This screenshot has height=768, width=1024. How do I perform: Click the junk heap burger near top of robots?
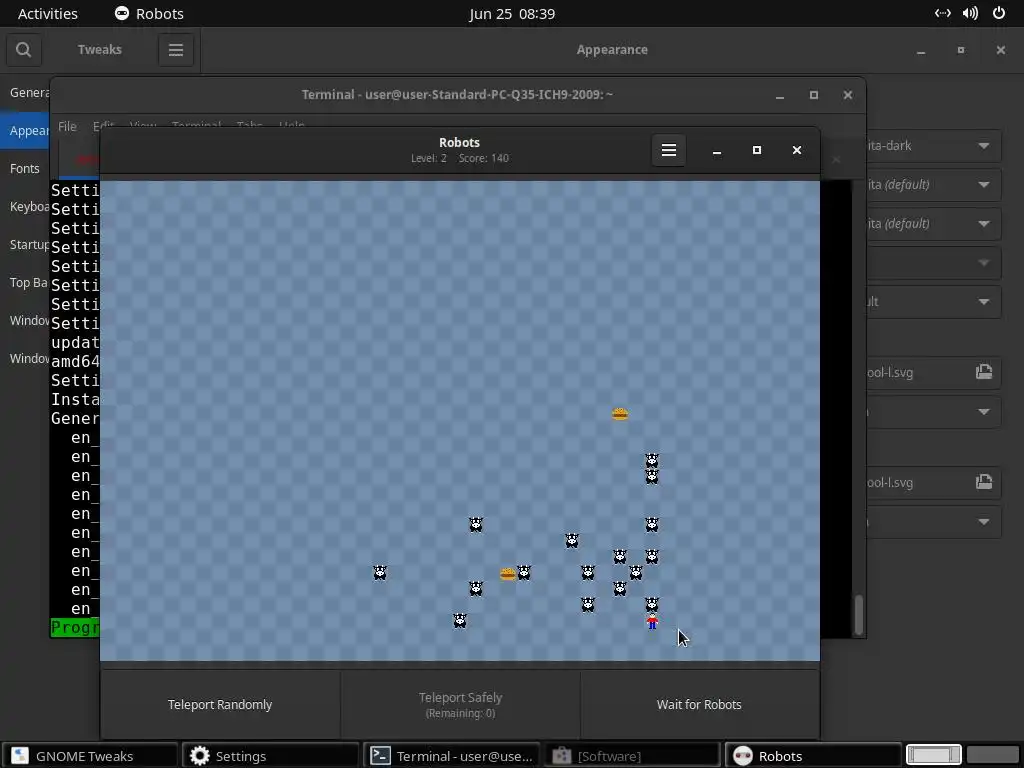point(620,413)
